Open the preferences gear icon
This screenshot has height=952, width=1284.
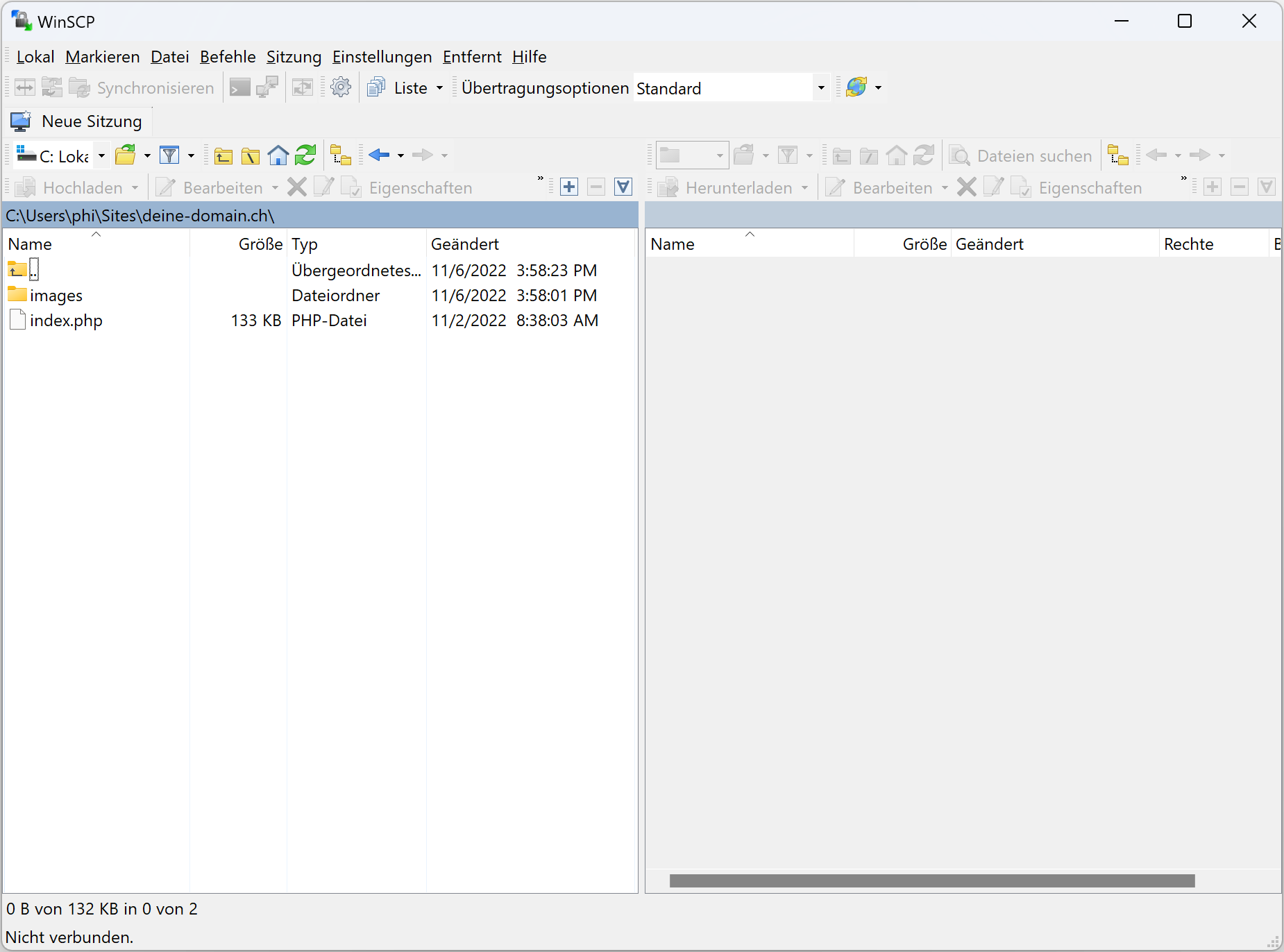(341, 87)
